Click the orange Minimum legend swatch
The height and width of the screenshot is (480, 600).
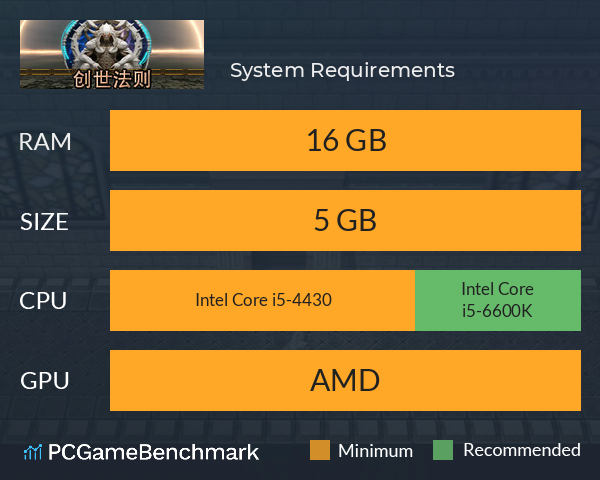click(x=320, y=450)
